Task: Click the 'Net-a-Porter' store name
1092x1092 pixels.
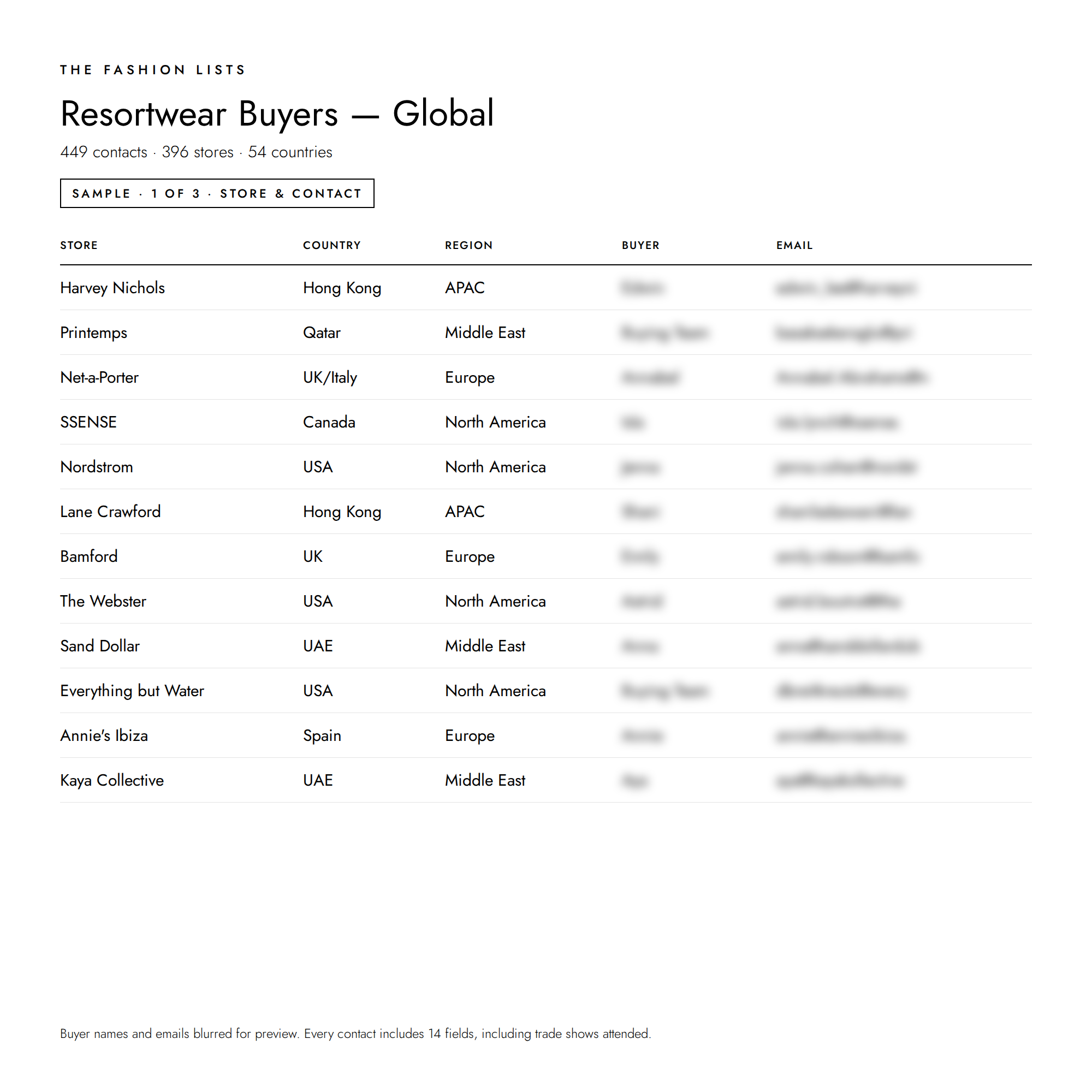Action: click(99, 377)
